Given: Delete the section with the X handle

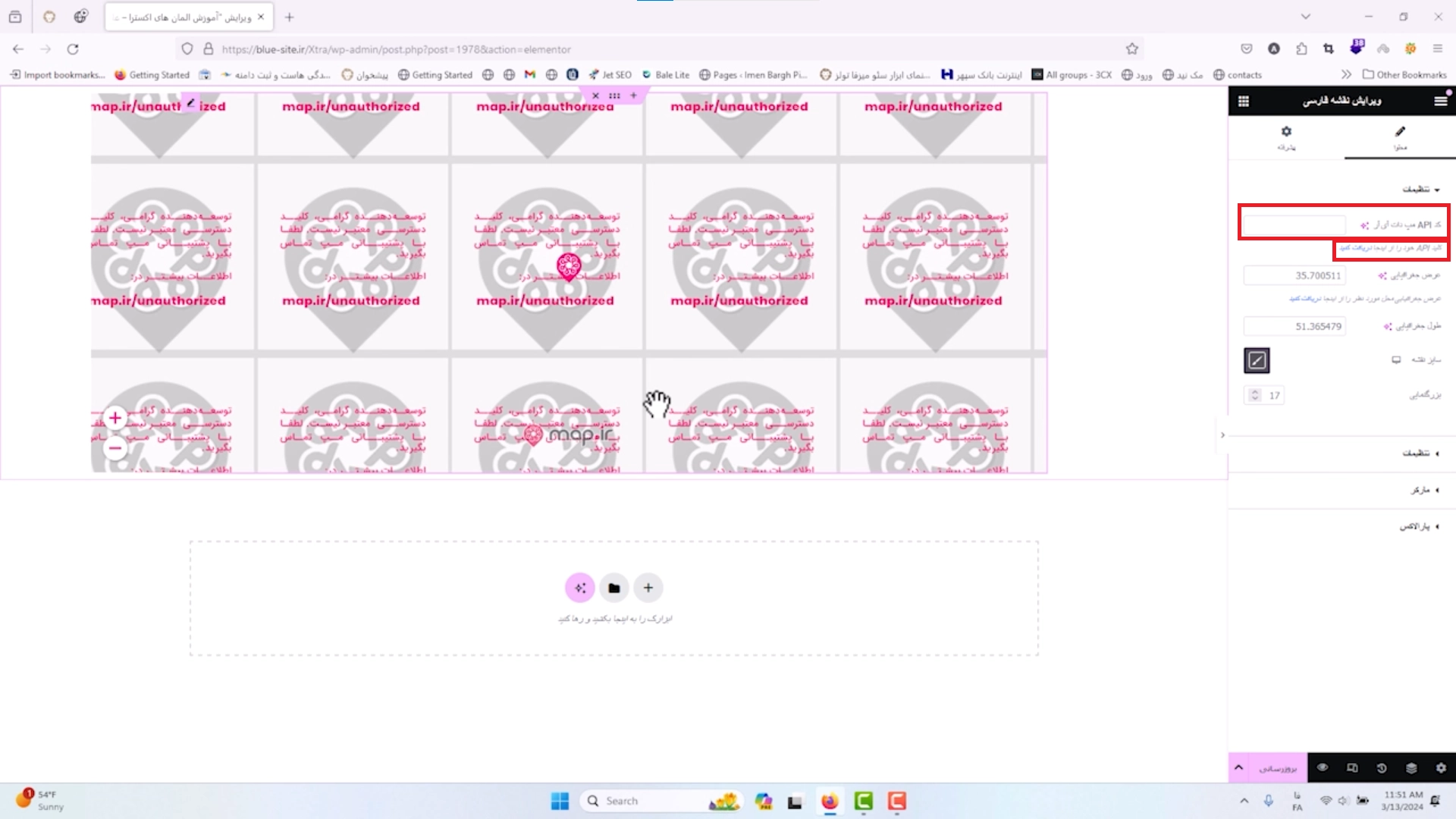Looking at the screenshot, I should [595, 96].
